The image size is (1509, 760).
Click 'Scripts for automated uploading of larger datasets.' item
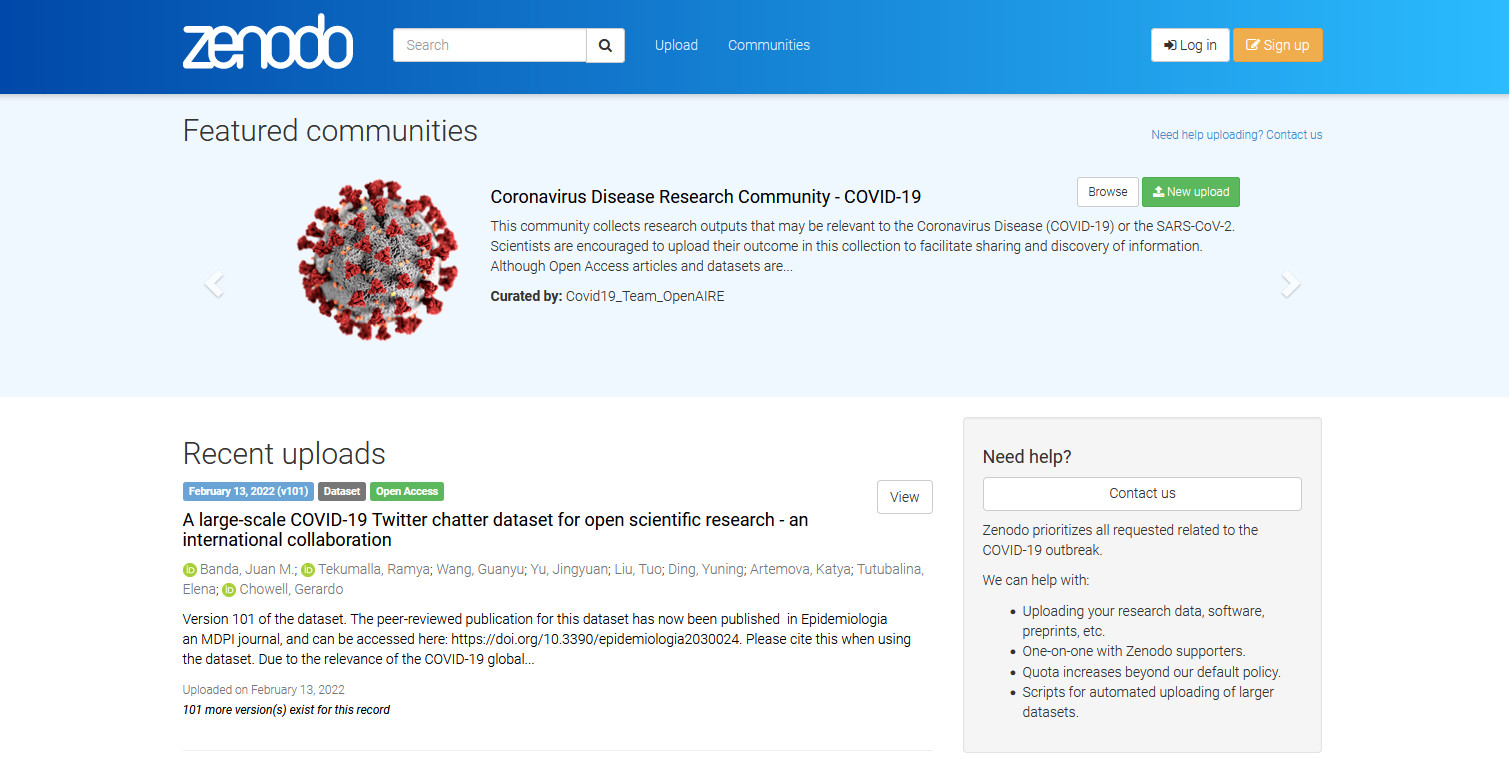[1148, 702]
